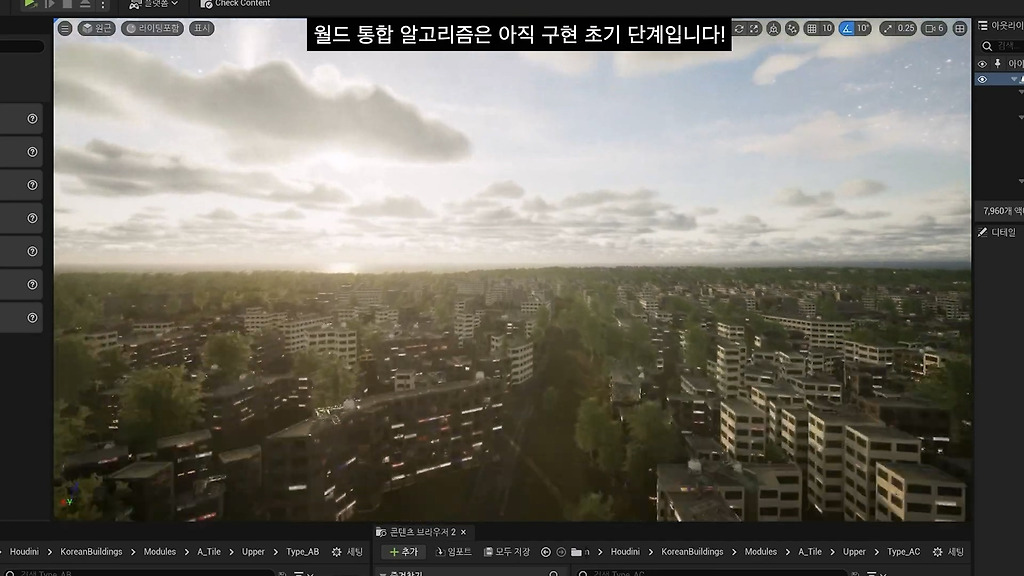Close the 콘텐츠 브라우저 2 tab
The image size is (1024, 576).
pyautogui.click(x=464, y=532)
